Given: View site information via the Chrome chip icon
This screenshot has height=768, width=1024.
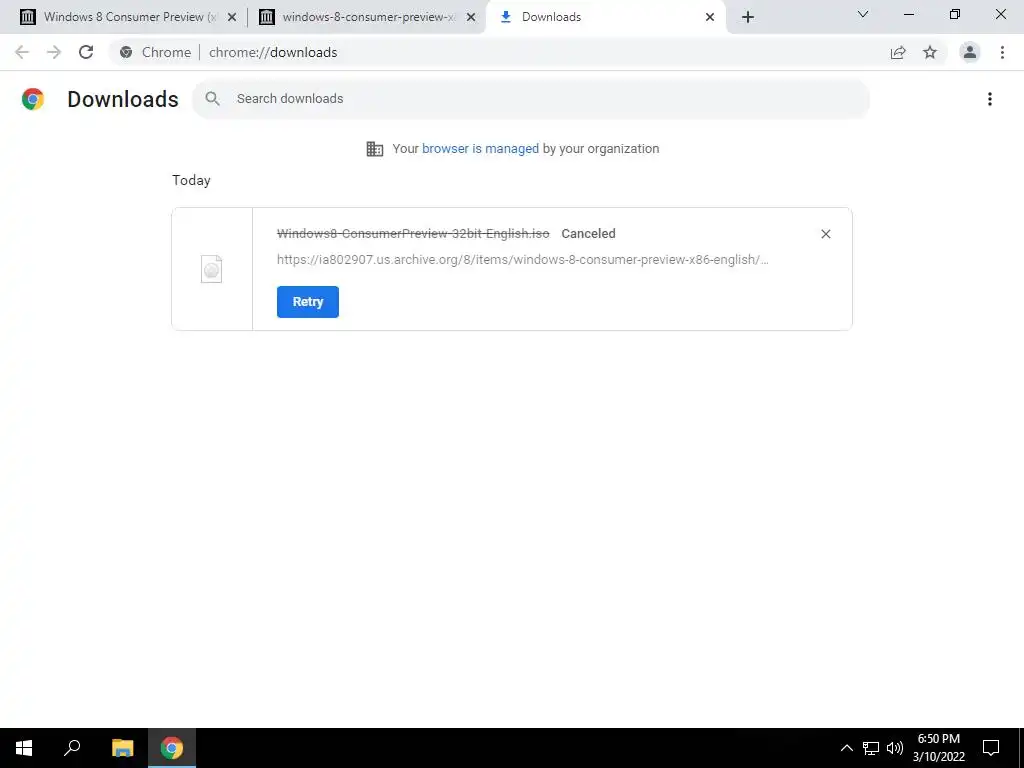Looking at the screenshot, I should [x=126, y=52].
